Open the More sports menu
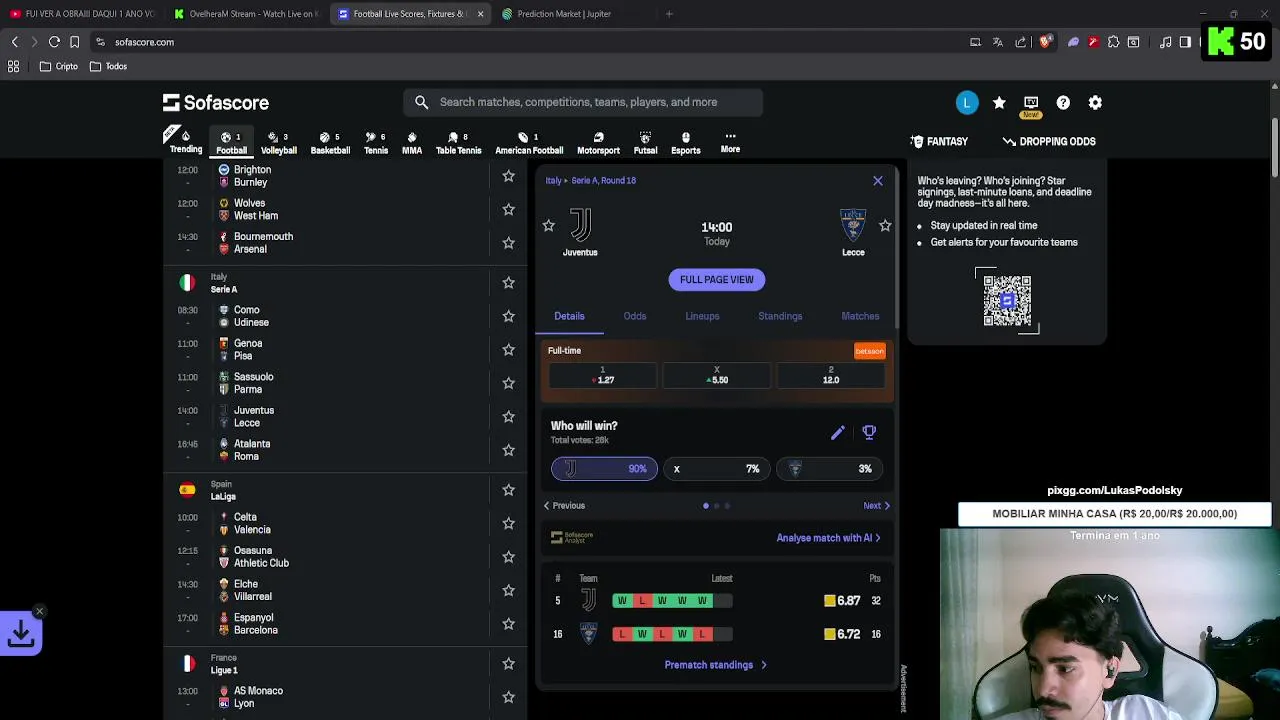This screenshot has height=720, width=1280. click(730, 142)
